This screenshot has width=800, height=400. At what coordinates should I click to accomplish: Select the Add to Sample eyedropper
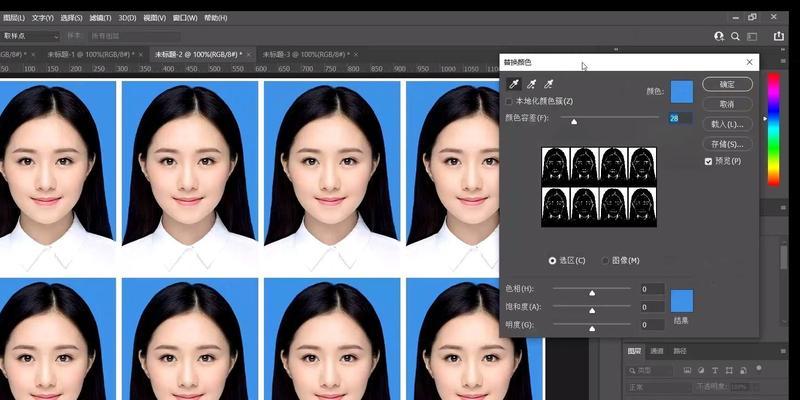pyautogui.click(x=531, y=84)
